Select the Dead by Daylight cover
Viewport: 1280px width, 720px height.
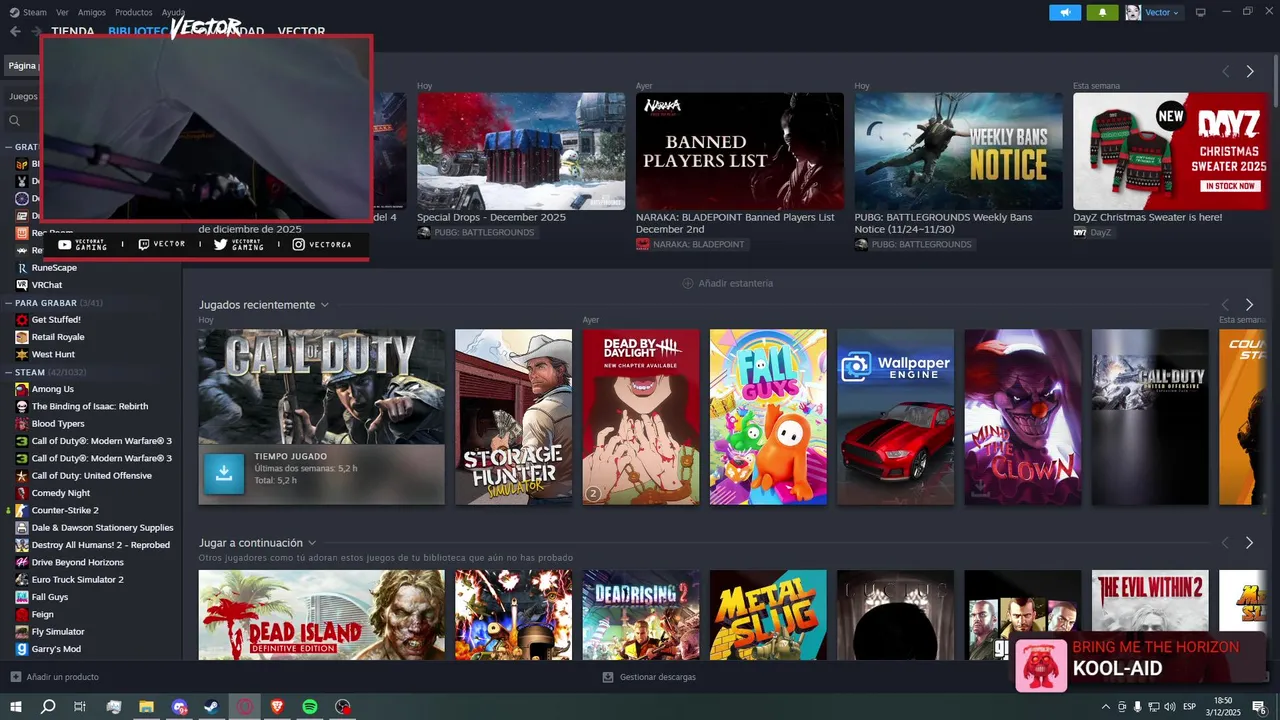[641, 417]
